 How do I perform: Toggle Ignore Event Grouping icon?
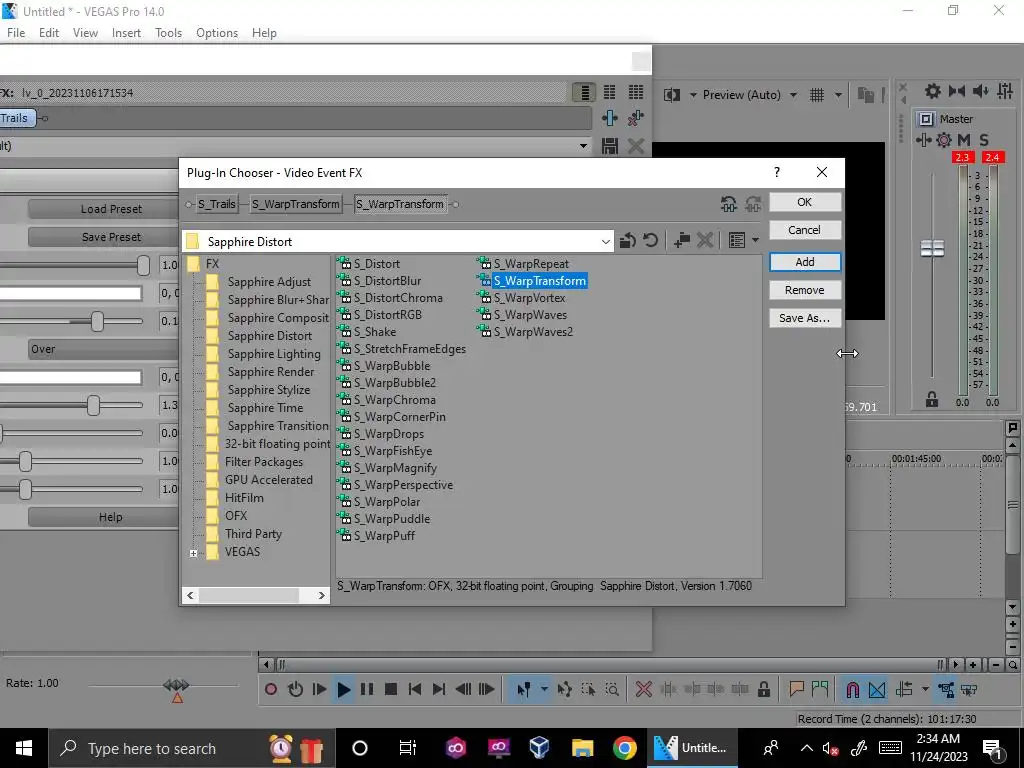tap(969, 689)
